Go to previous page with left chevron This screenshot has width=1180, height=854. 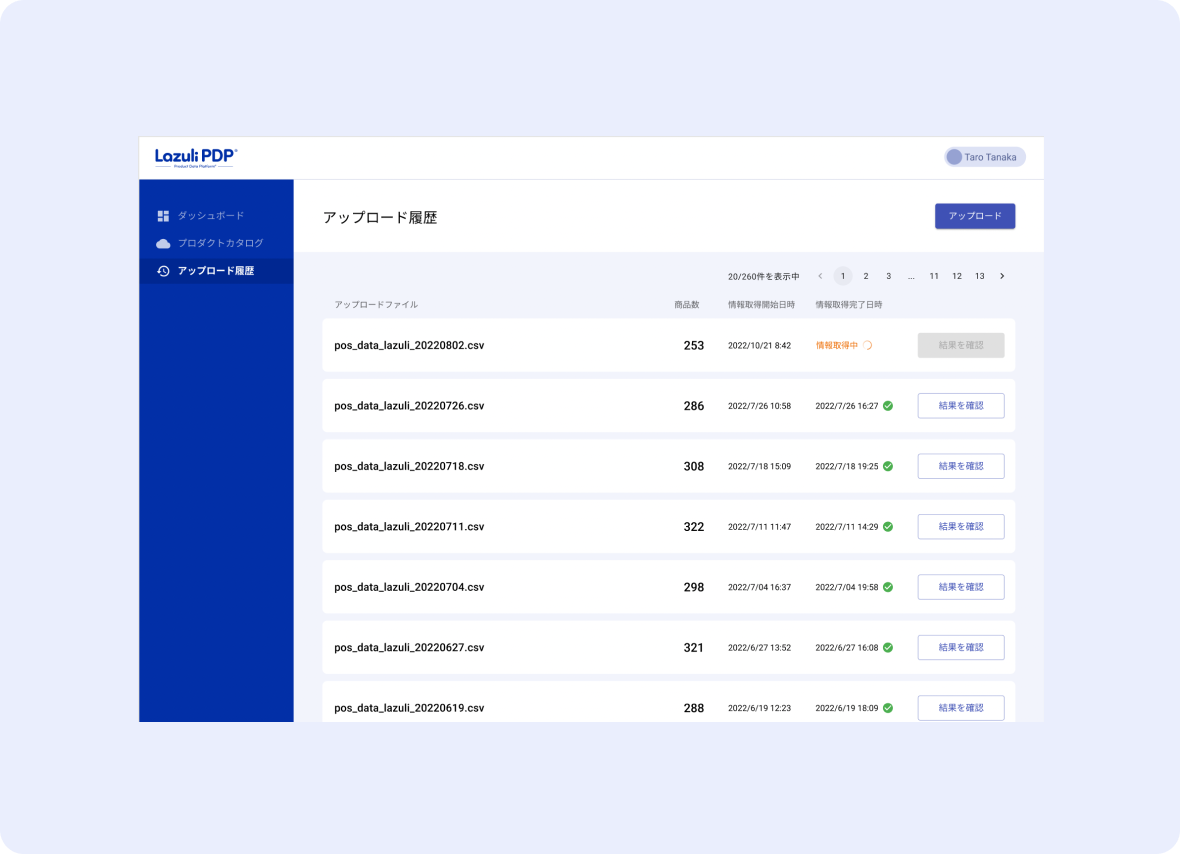[820, 276]
